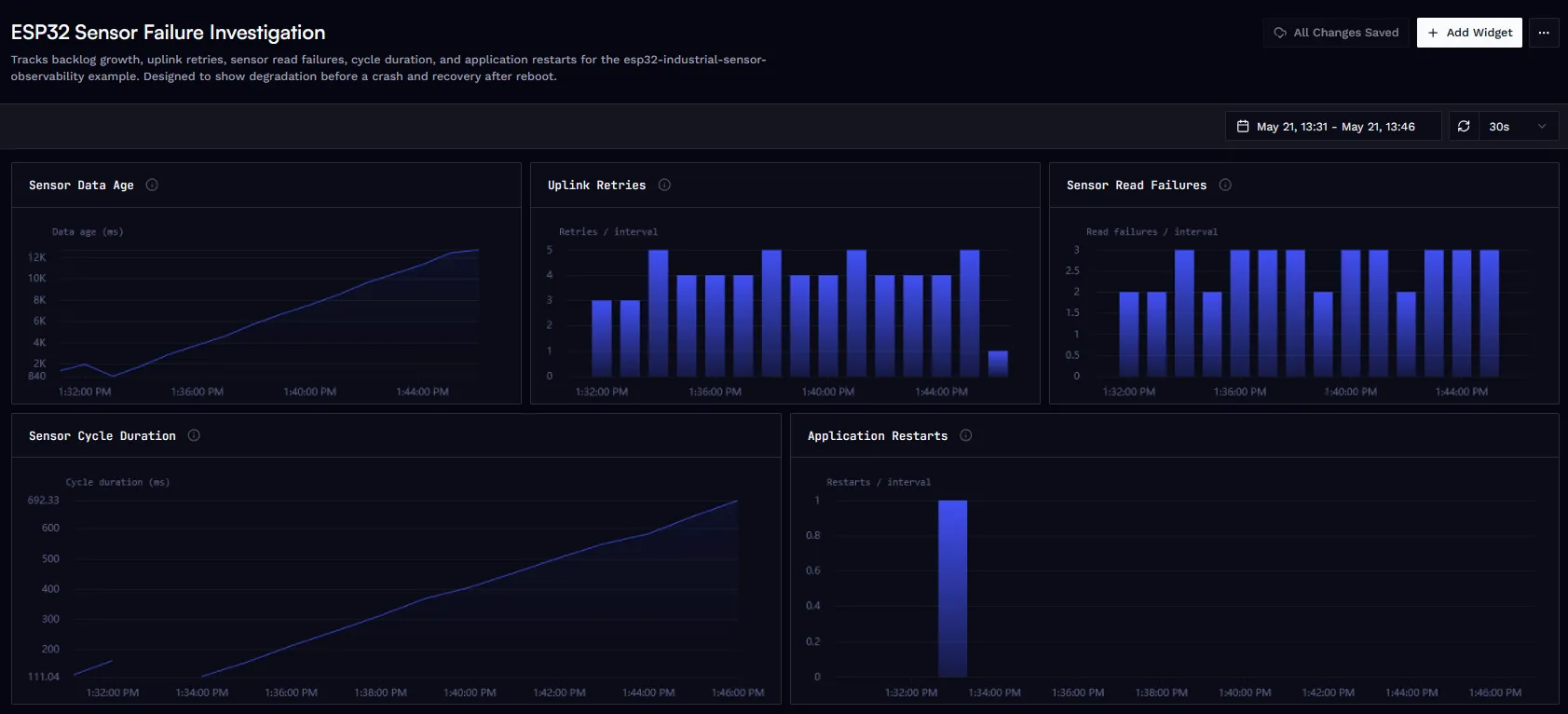
Task: Click the 111.04 value on cycle duration axis
Action: pyautogui.click(x=43, y=677)
